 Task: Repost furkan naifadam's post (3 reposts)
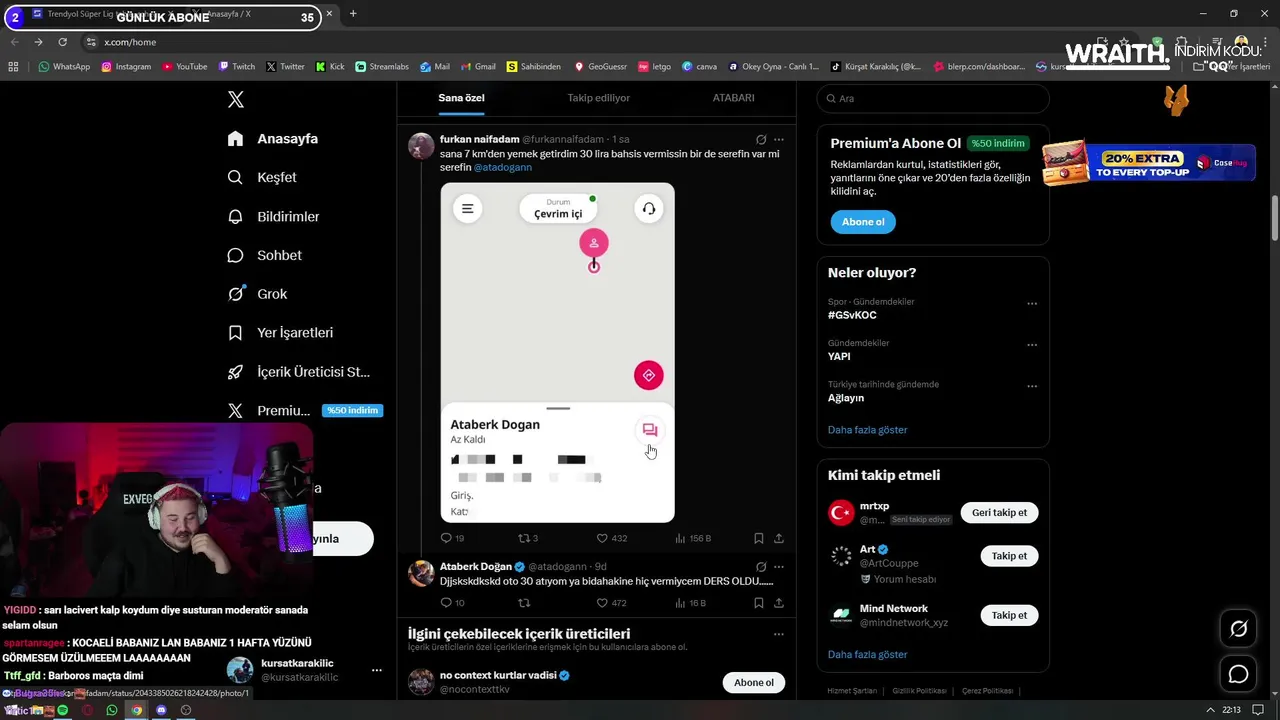(x=528, y=538)
